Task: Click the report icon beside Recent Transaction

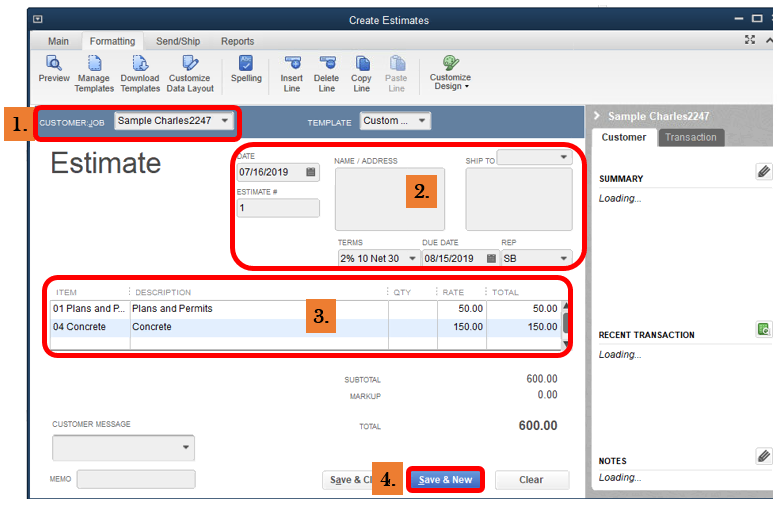Action: pos(764,329)
